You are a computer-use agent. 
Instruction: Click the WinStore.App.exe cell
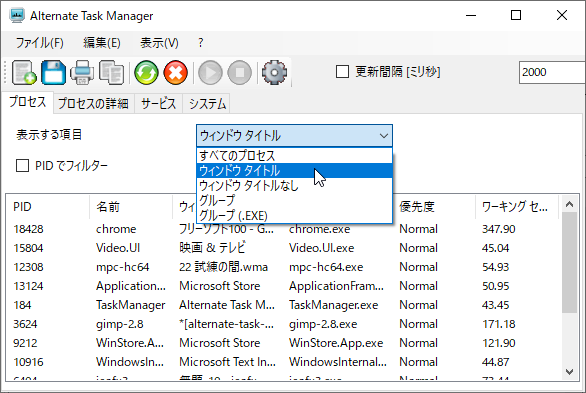coord(336,343)
